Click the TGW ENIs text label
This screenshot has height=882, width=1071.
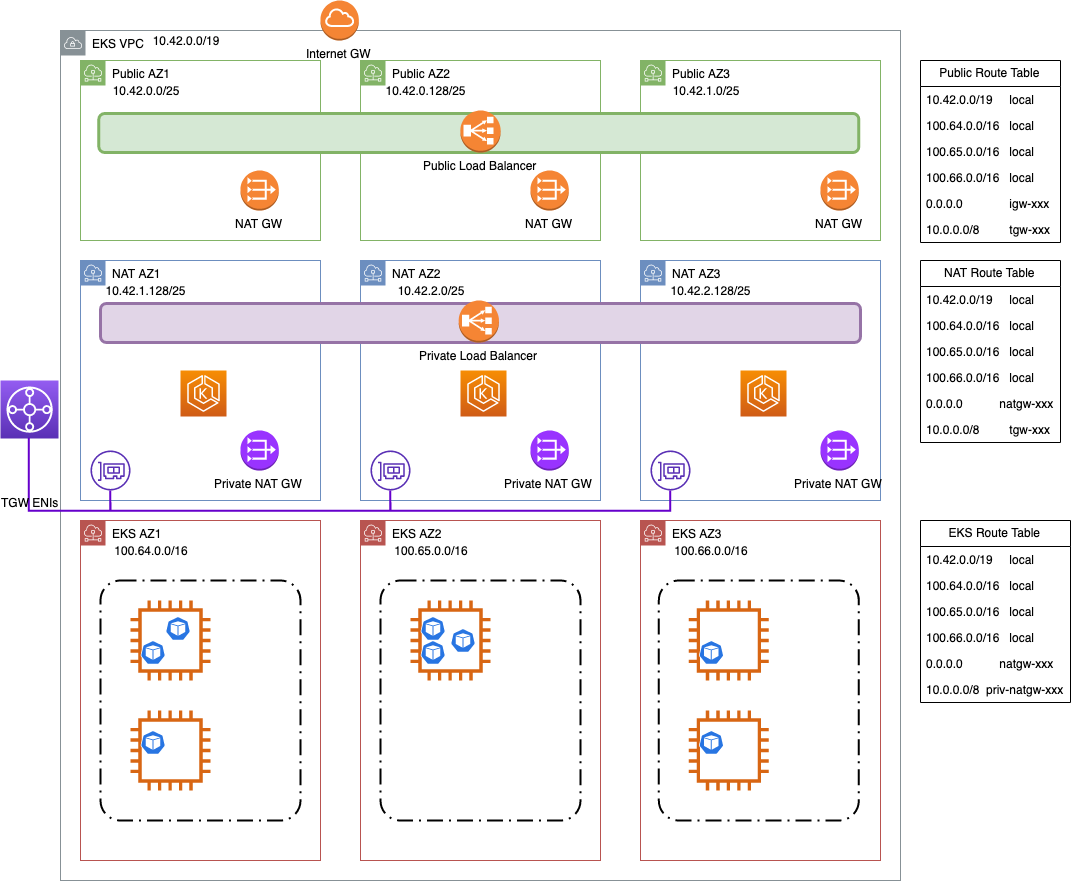(29, 503)
